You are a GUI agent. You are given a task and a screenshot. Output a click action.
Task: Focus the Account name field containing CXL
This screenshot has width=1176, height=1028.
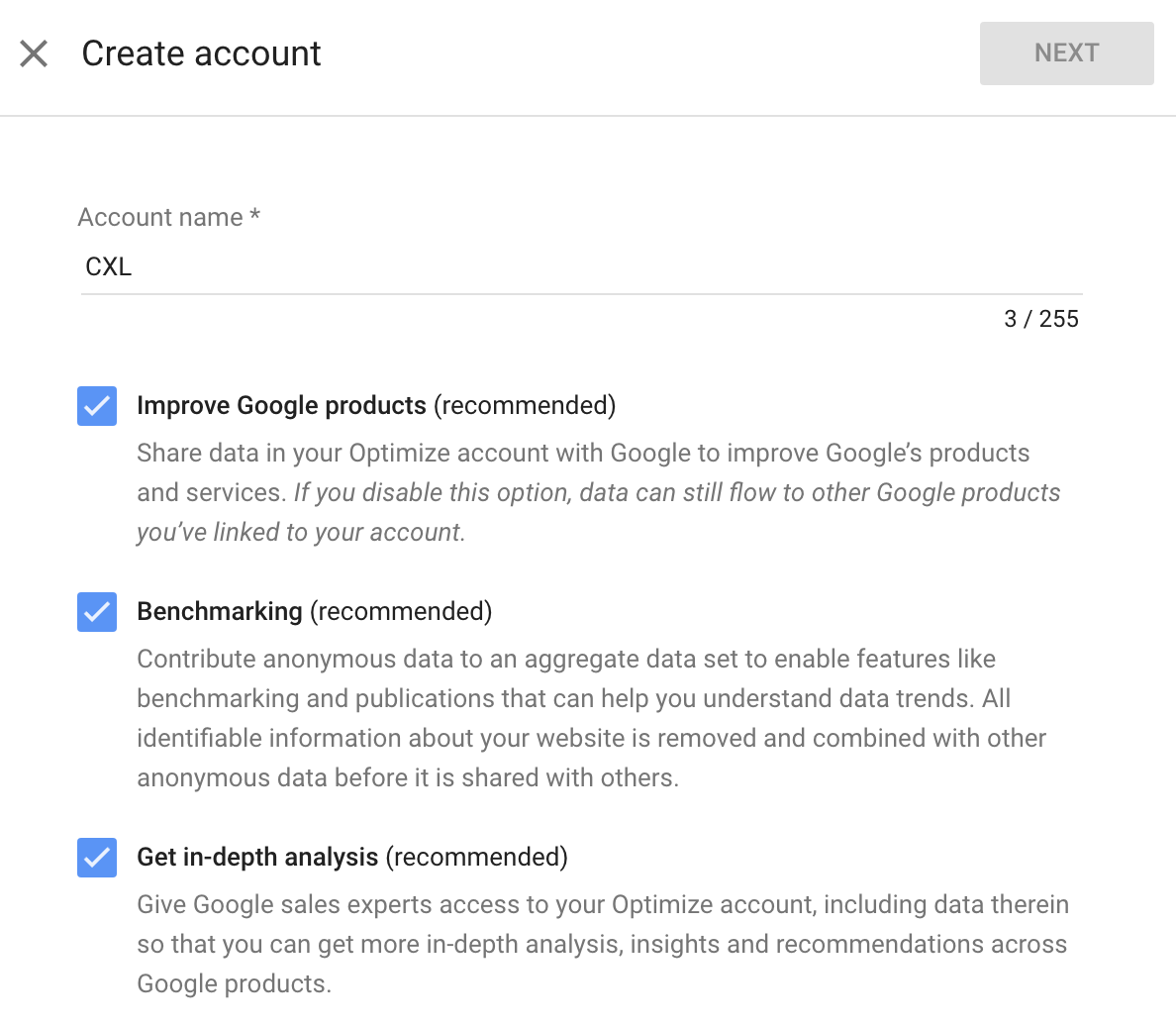pyautogui.click(x=581, y=266)
